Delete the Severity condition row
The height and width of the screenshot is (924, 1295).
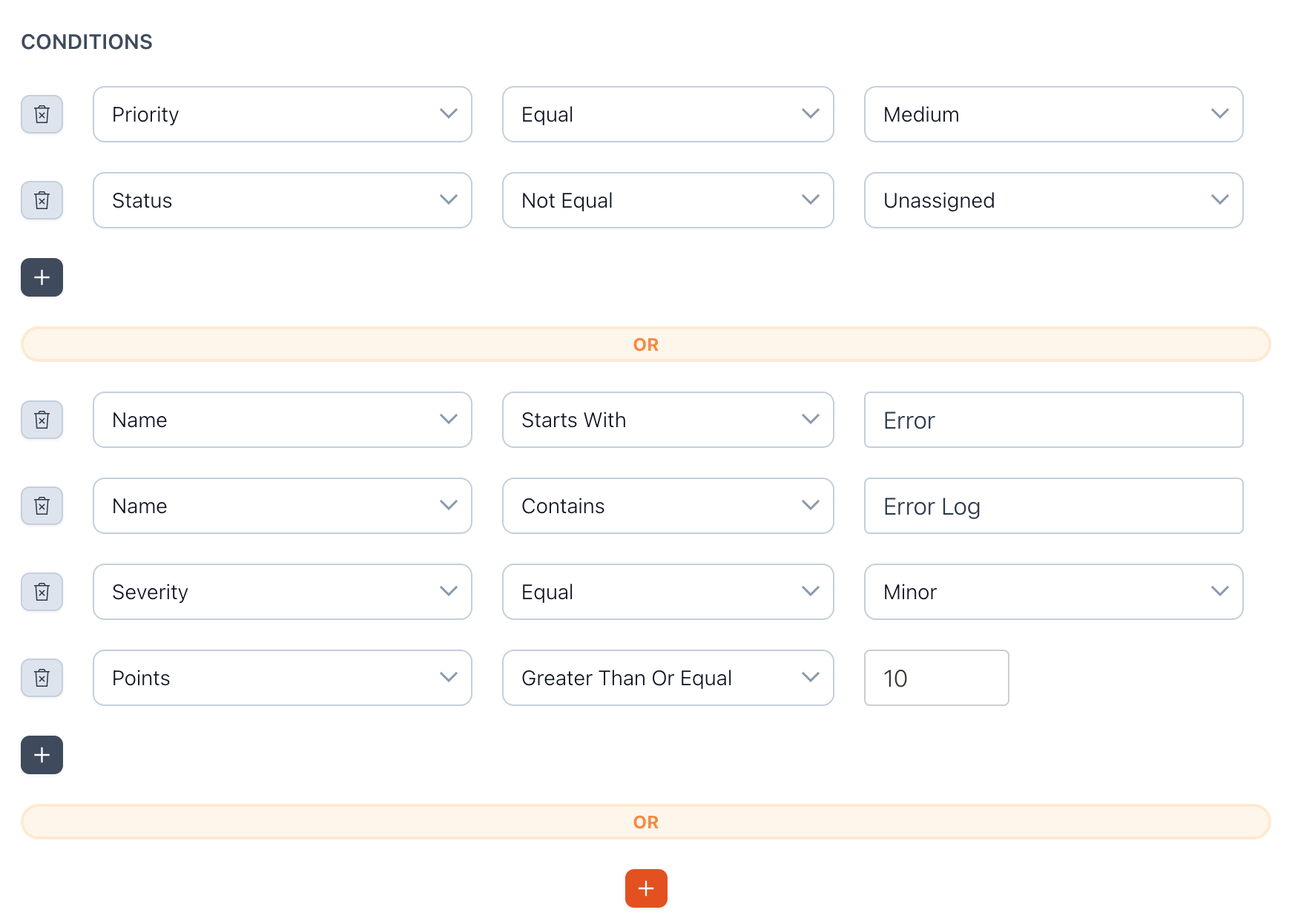pos(42,592)
